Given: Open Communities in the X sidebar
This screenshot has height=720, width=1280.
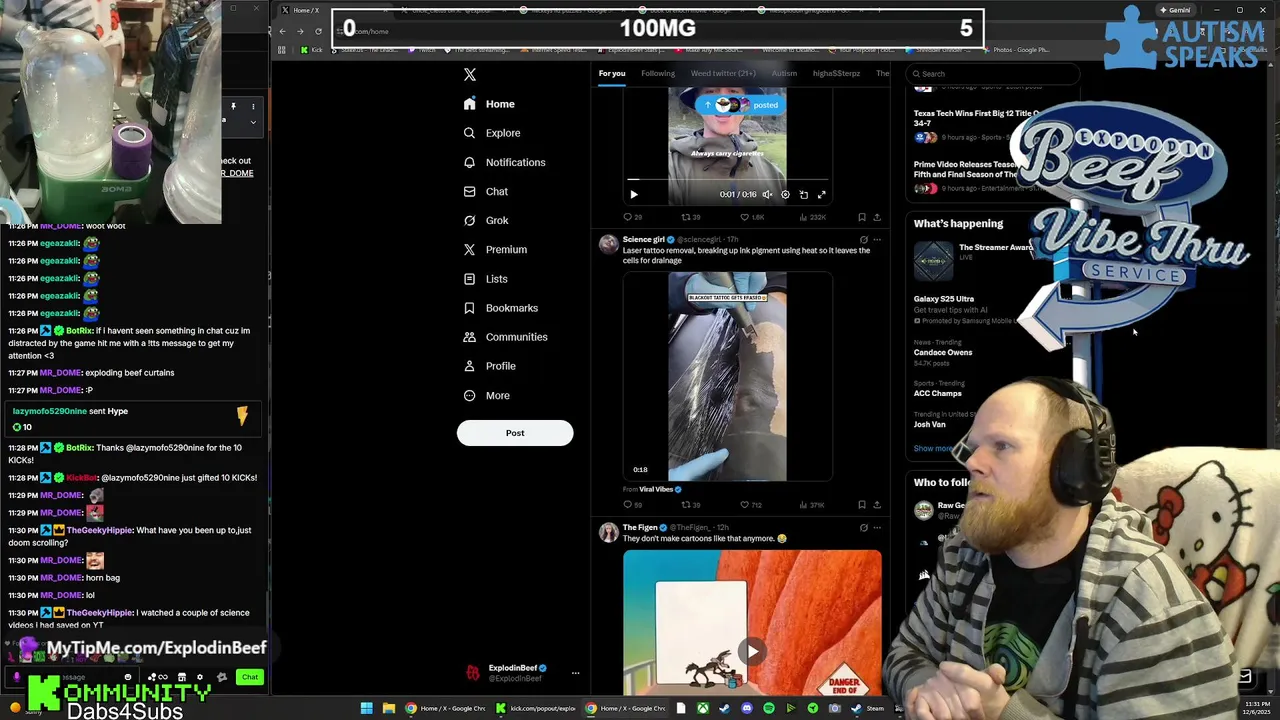Looking at the screenshot, I should point(506,337).
